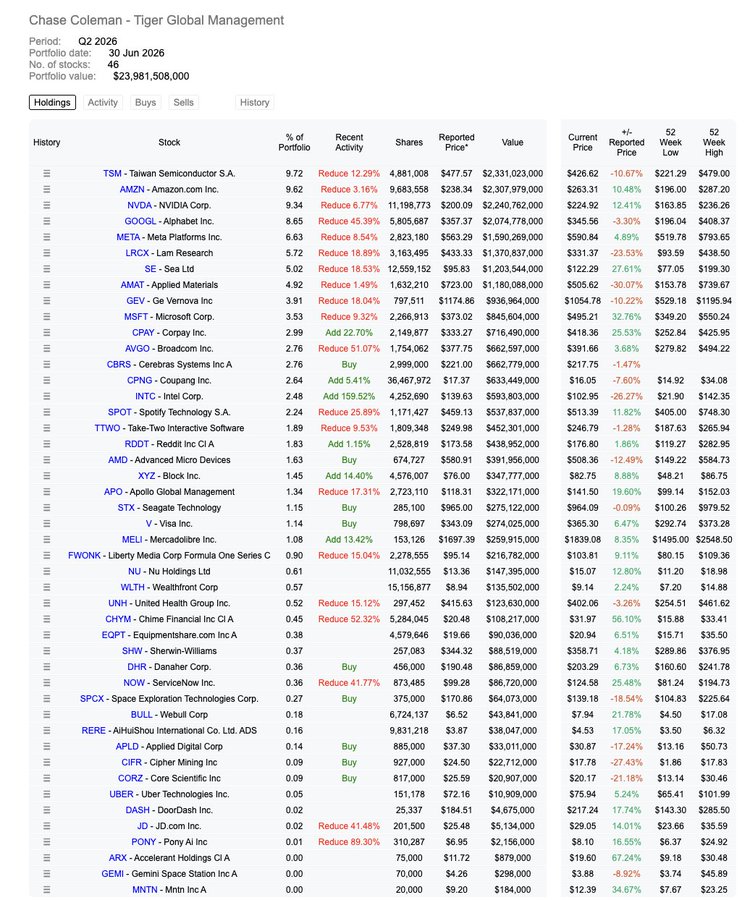The width and height of the screenshot is (750, 900).
Task: Open history icon for CPAY row
Action: (x=46, y=332)
